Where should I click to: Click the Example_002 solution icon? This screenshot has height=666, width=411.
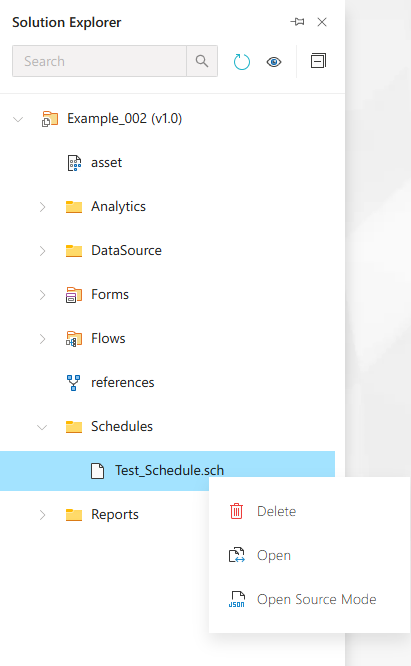coord(50,119)
